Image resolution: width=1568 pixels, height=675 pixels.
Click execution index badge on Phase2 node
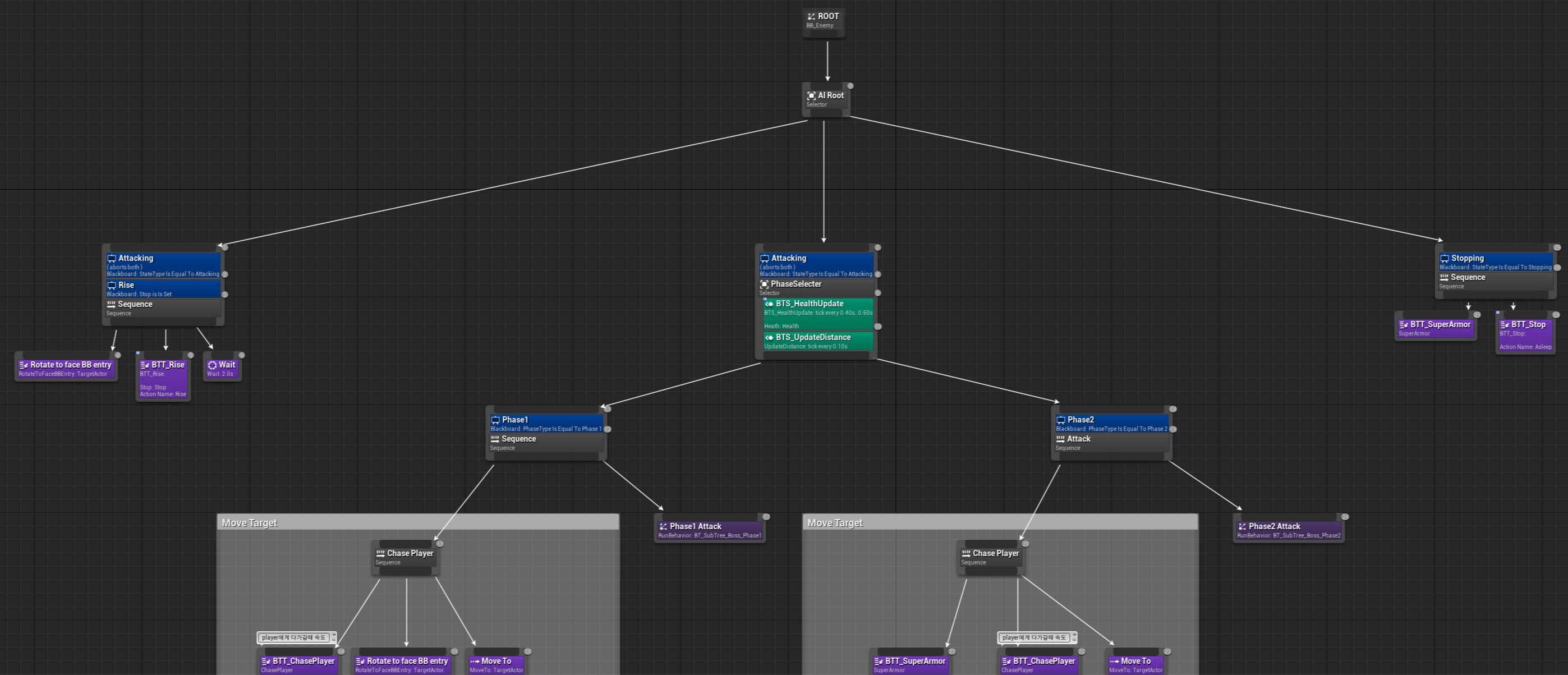[x=1172, y=409]
